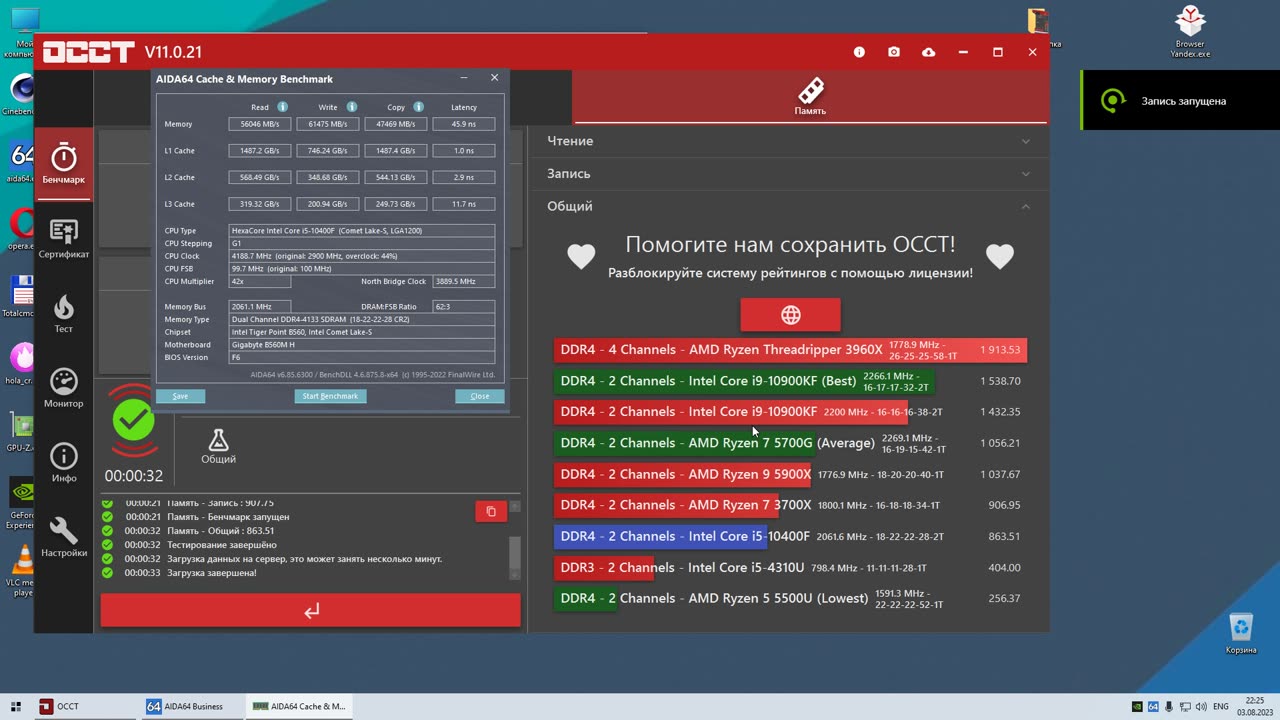Open Настройки wrench settings

point(64,537)
